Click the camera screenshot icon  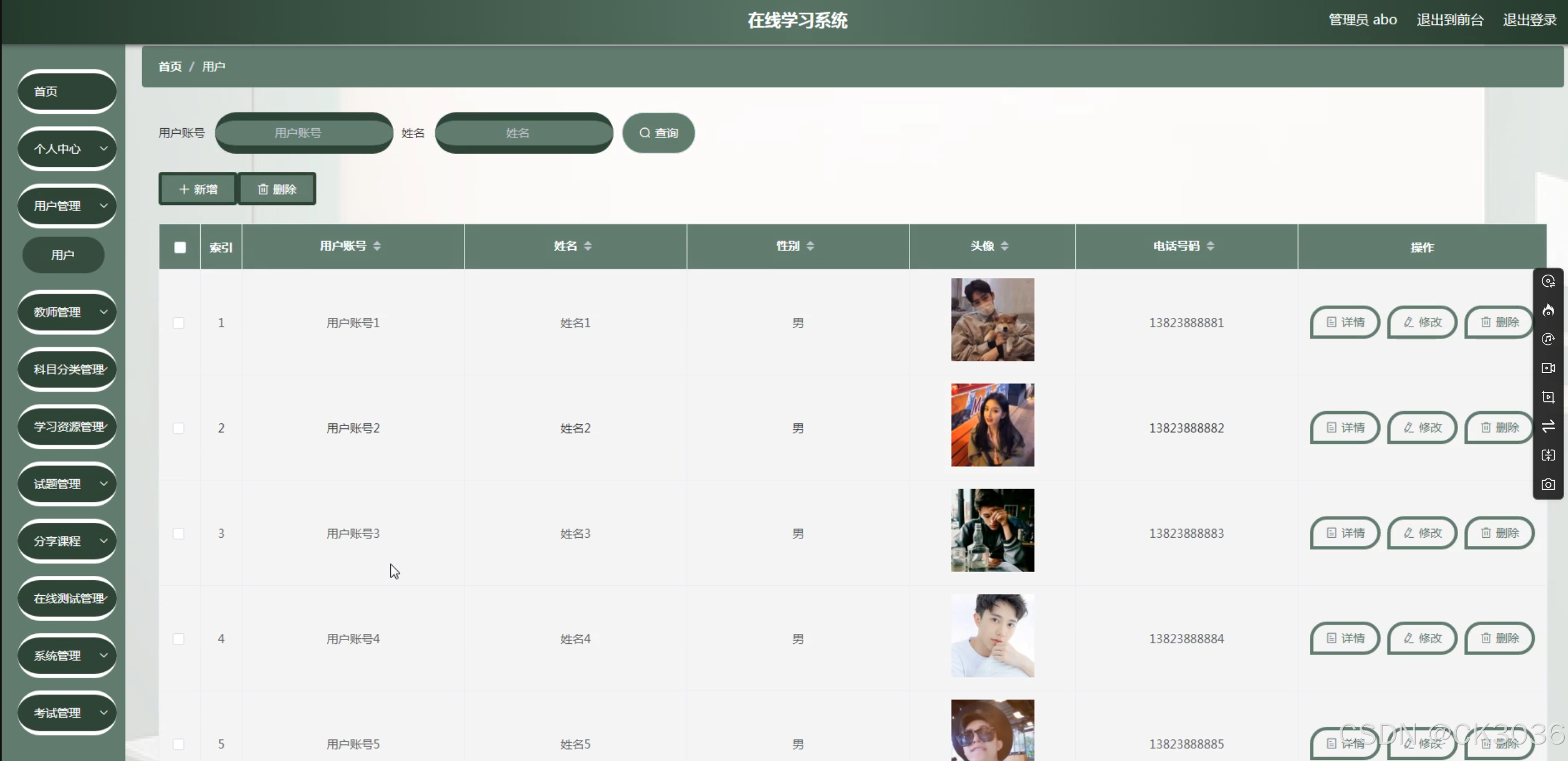pos(1548,485)
